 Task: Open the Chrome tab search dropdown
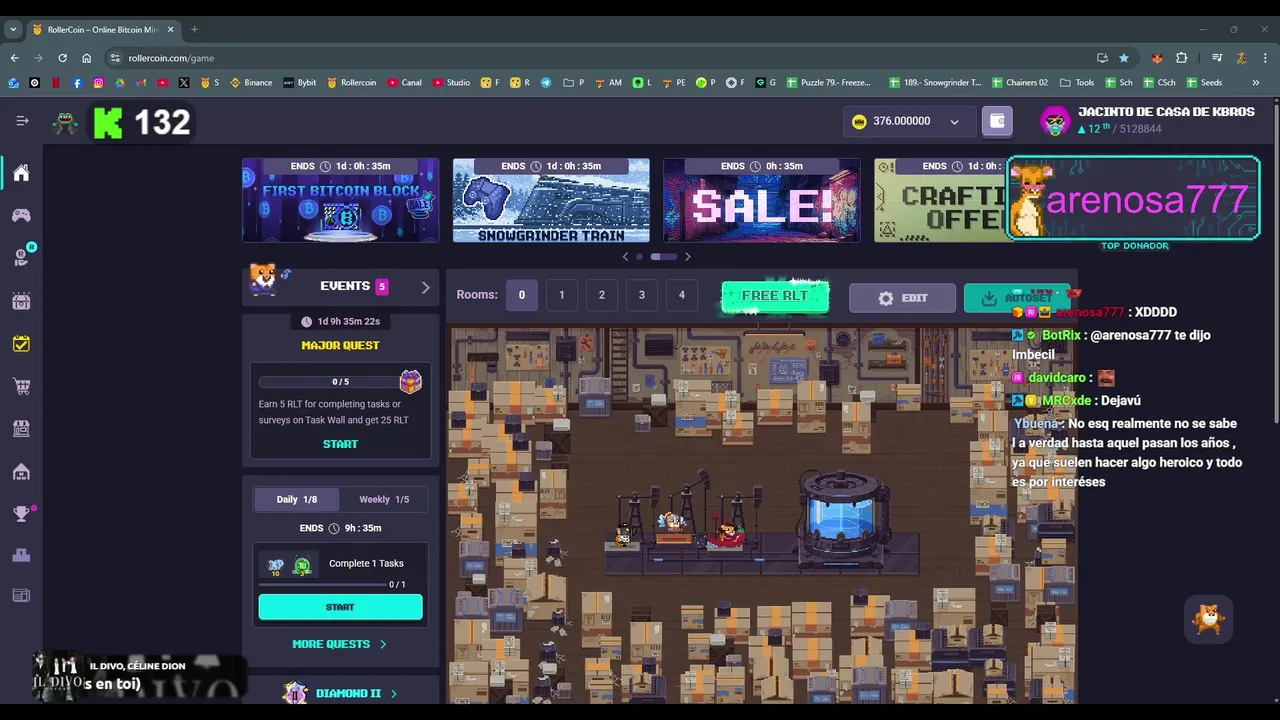(x=13, y=30)
